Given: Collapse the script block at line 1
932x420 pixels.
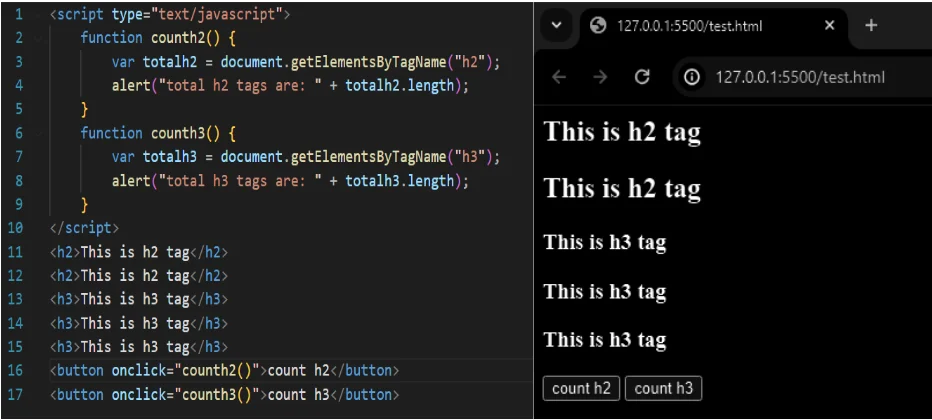Looking at the screenshot, I should coord(39,14).
